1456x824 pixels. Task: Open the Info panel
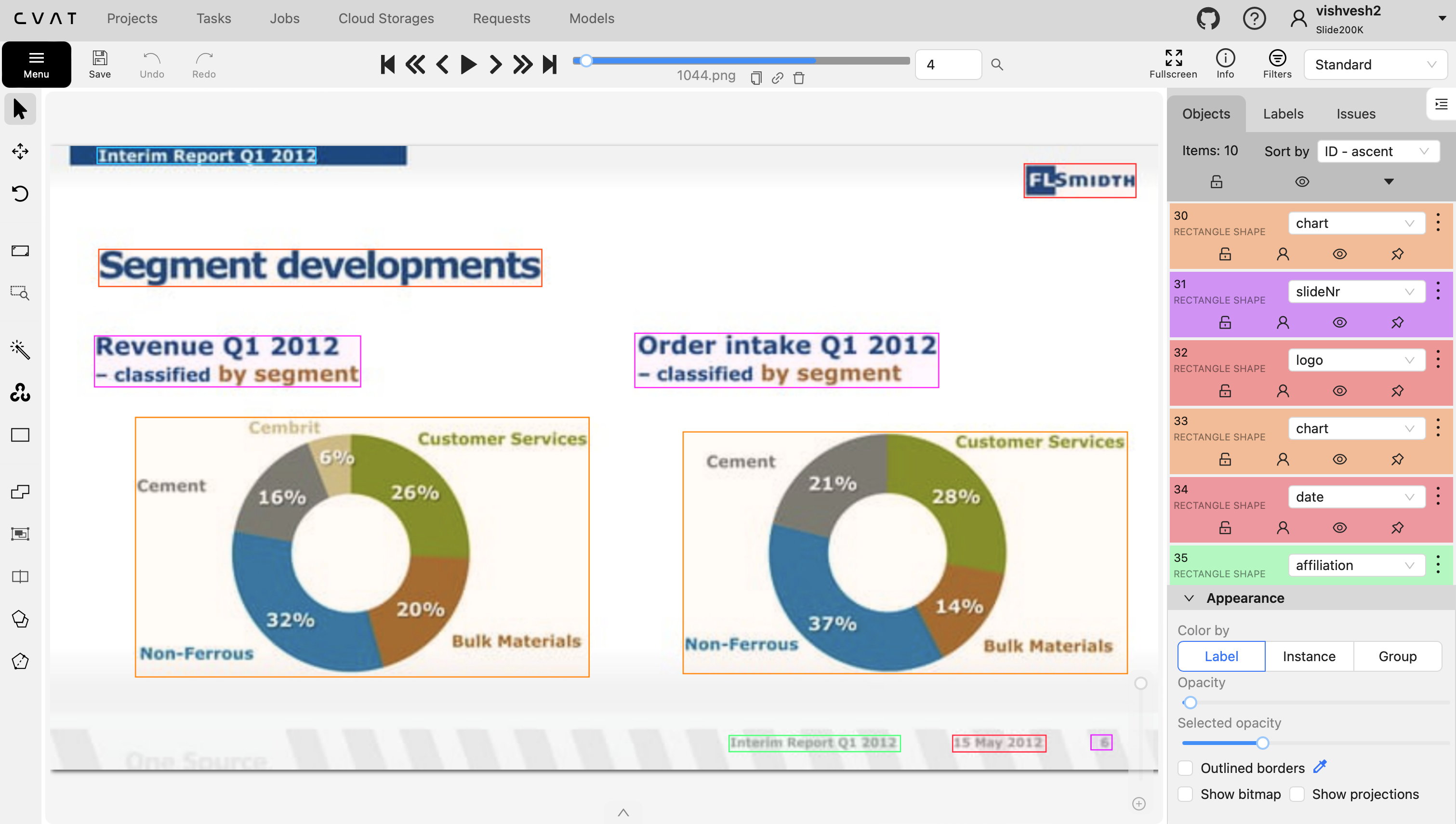(x=1225, y=64)
